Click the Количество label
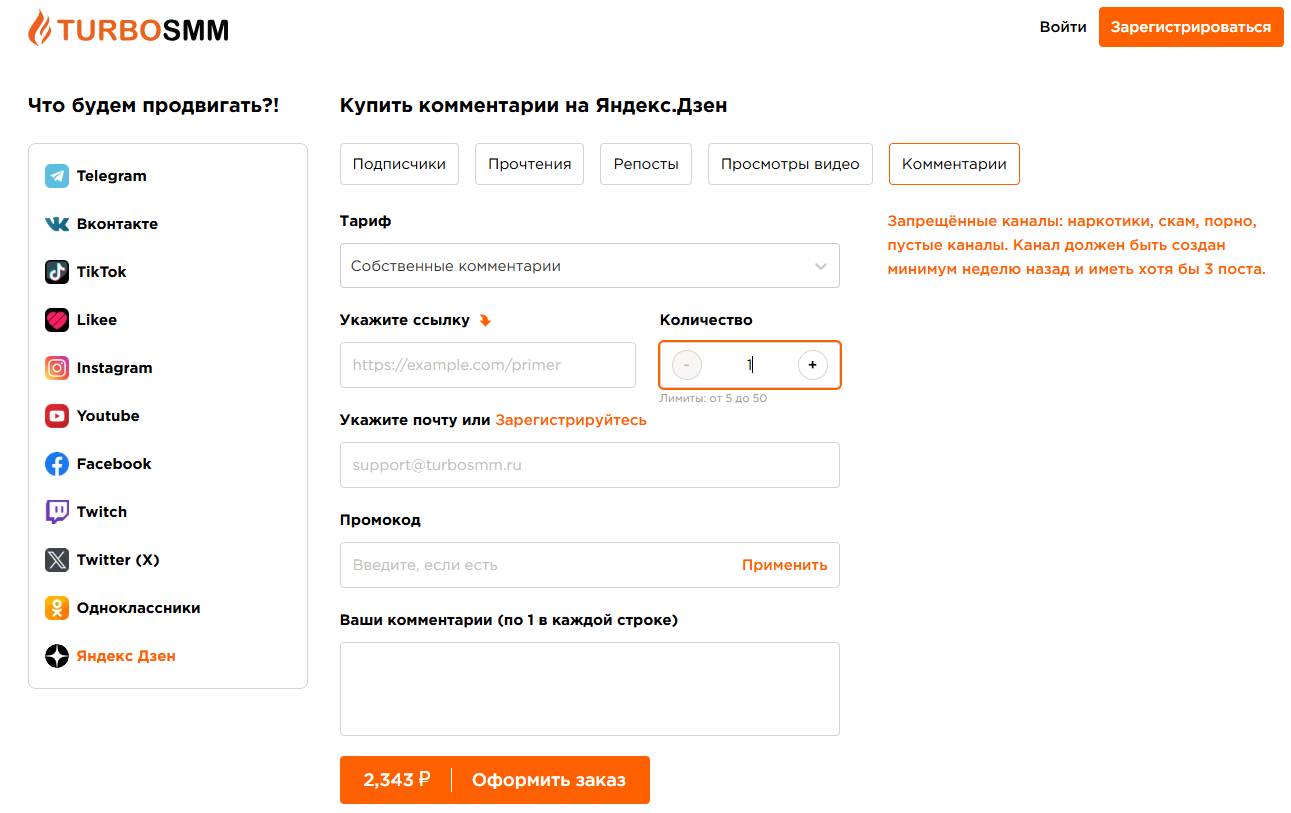 point(706,320)
